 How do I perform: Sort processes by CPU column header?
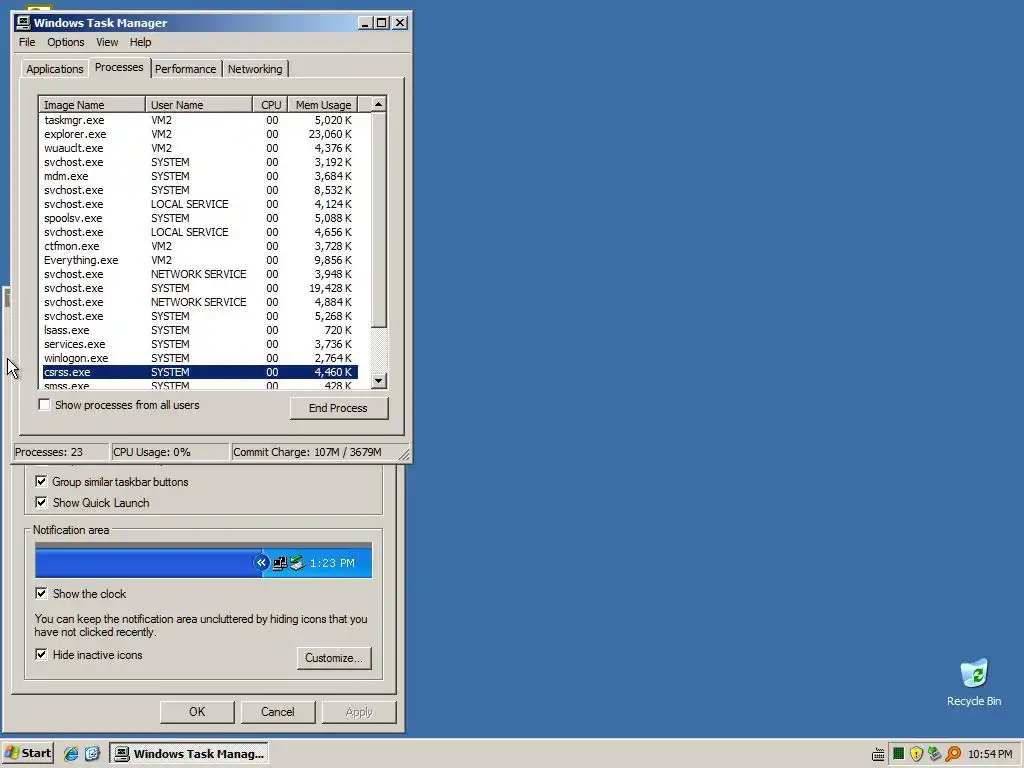270,104
